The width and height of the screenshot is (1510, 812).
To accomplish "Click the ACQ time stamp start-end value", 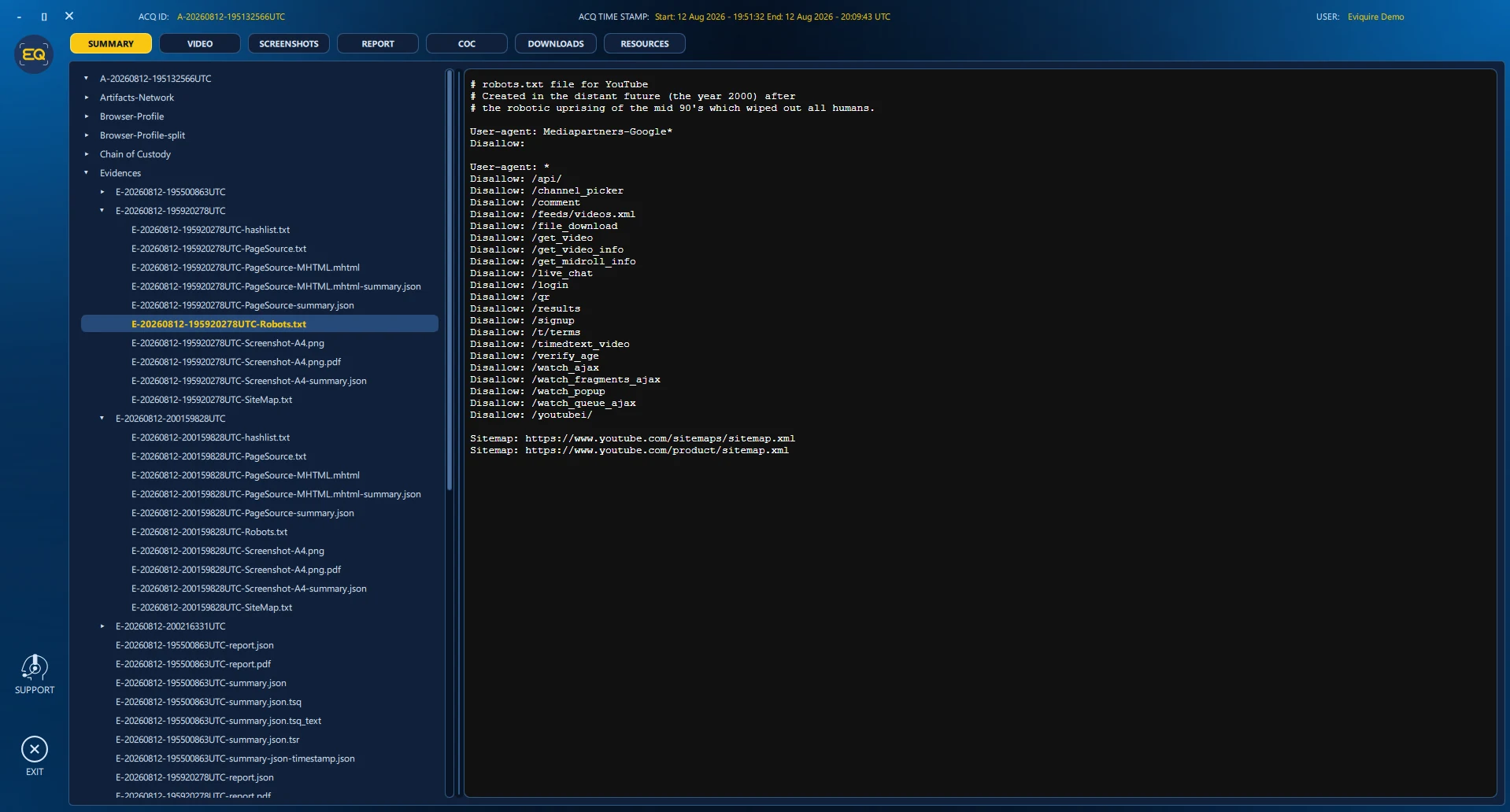I will [x=772, y=17].
